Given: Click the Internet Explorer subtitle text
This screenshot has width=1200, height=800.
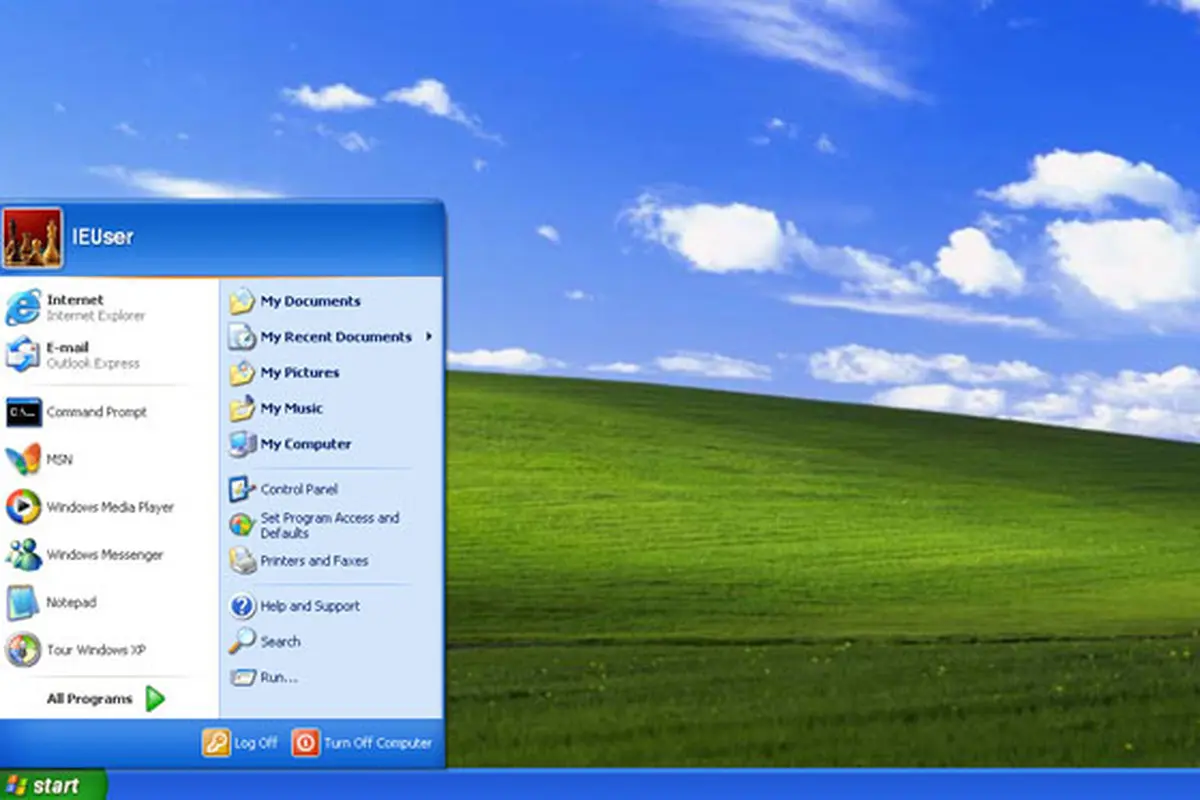Looking at the screenshot, I should click(x=96, y=316).
